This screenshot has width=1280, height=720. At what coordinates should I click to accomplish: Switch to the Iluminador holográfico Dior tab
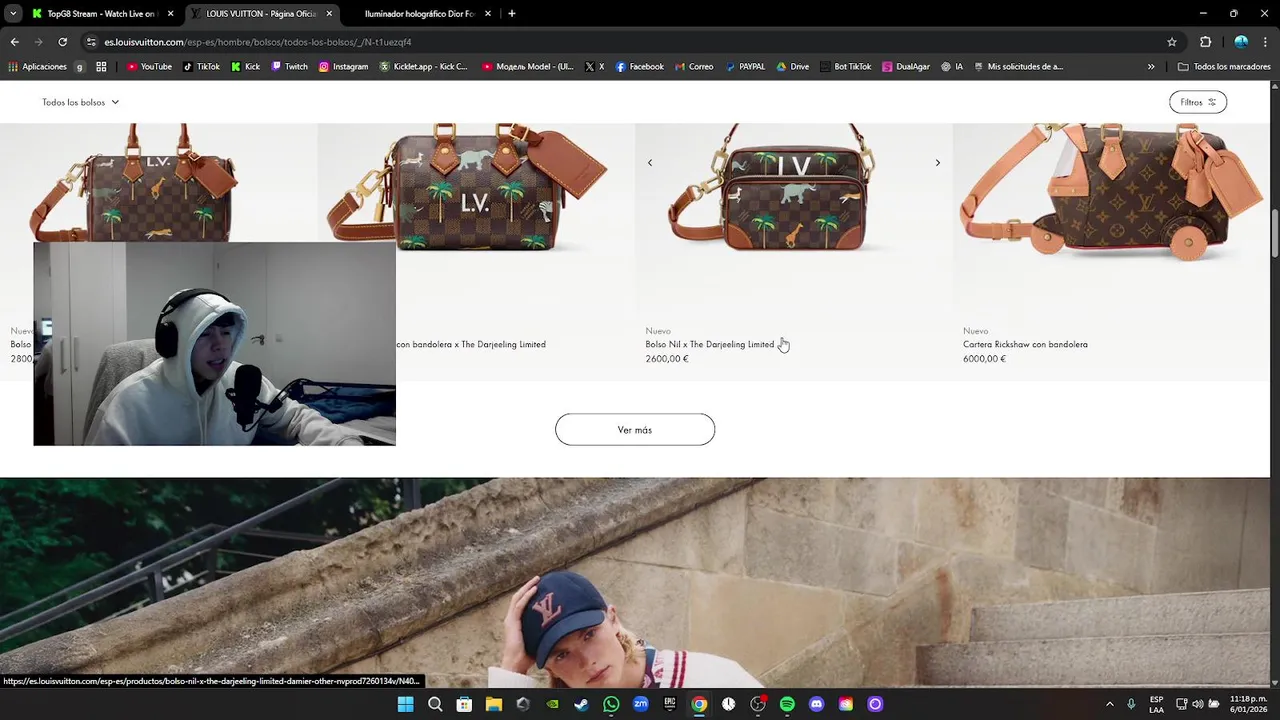419,14
